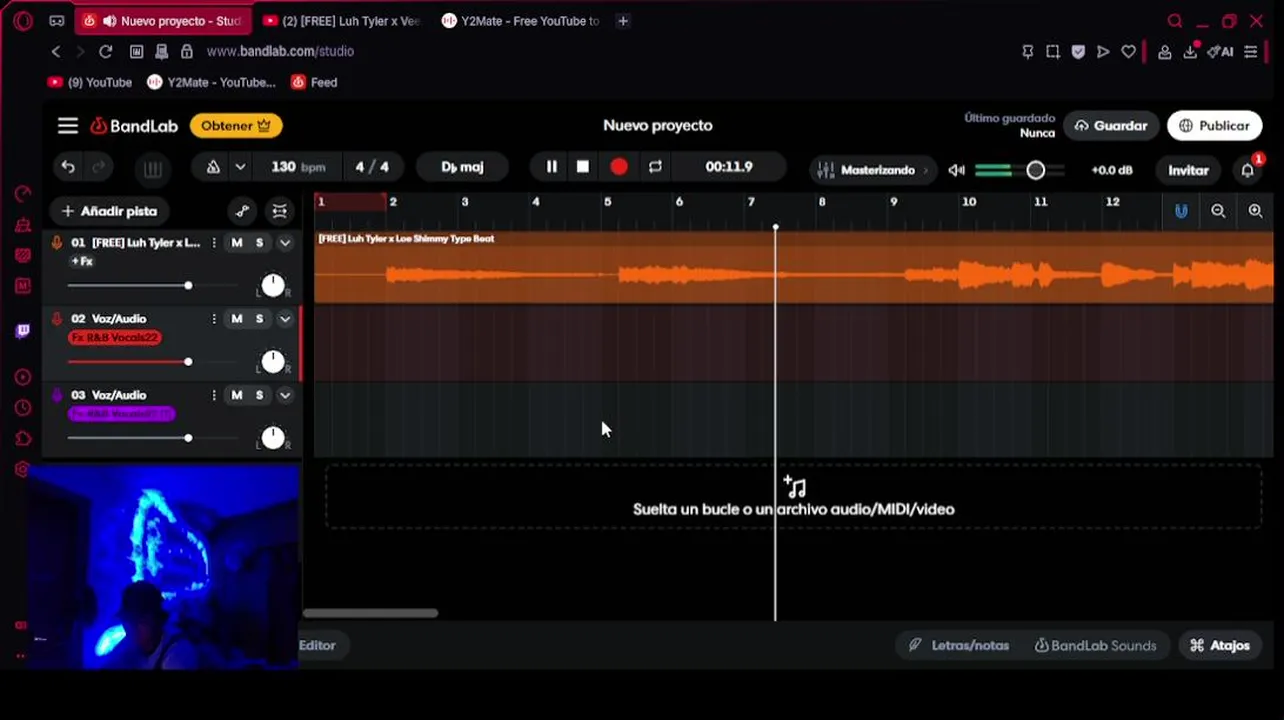Open YouTube bookmark in bookmarks bar
Image resolution: width=1284 pixels, height=720 pixels.
pos(90,82)
